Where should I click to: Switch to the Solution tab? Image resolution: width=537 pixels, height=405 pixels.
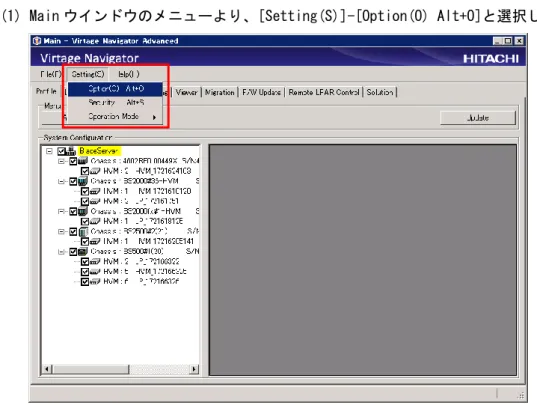tap(380, 92)
